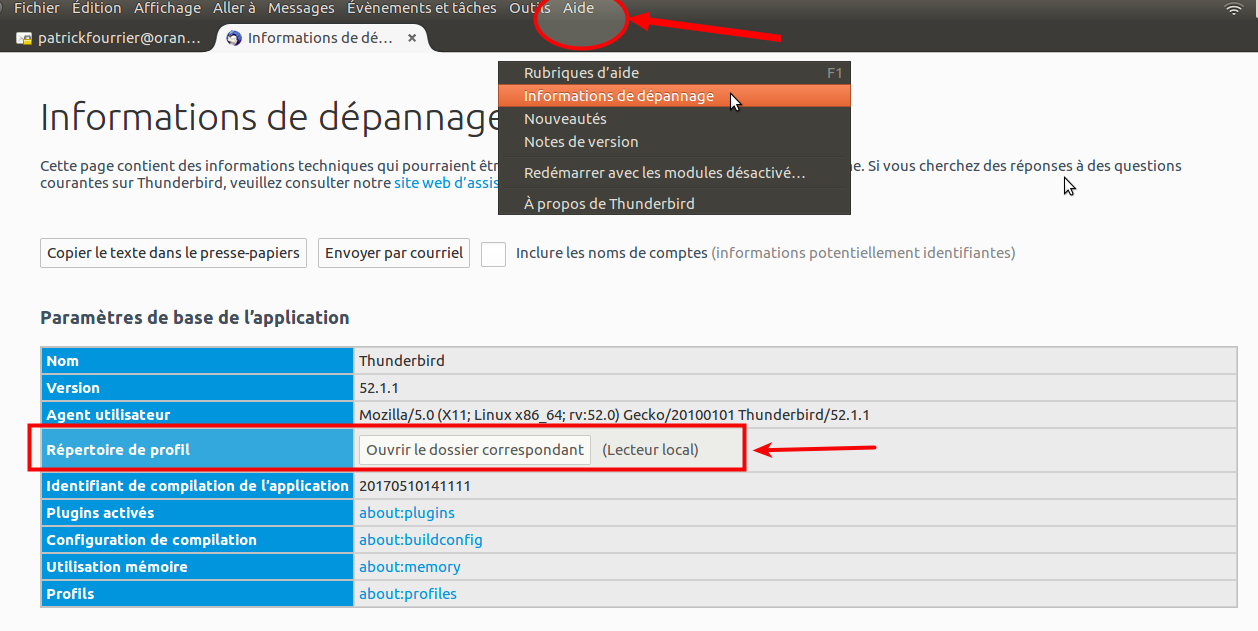1258x631 pixels.
Task: Expand the Affichage menu
Action: [168, 8]
